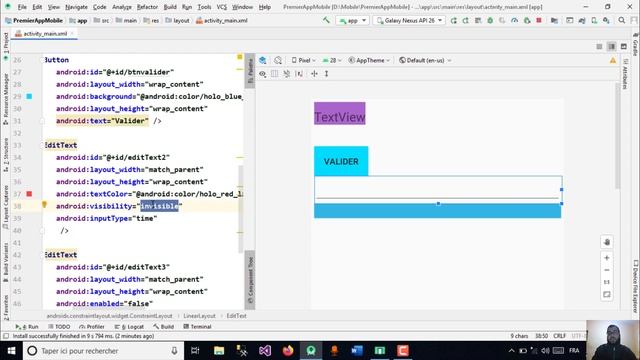Open the Analyze menu

[122, 7]
